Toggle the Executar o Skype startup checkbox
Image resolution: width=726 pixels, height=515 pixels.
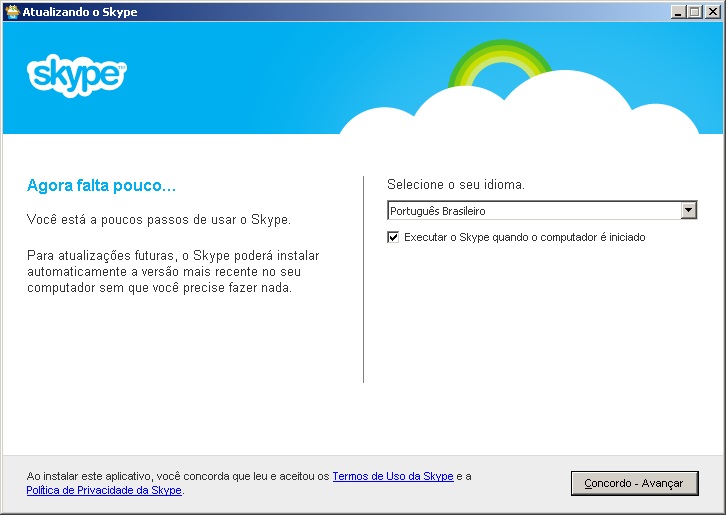[x=393, y=238]
